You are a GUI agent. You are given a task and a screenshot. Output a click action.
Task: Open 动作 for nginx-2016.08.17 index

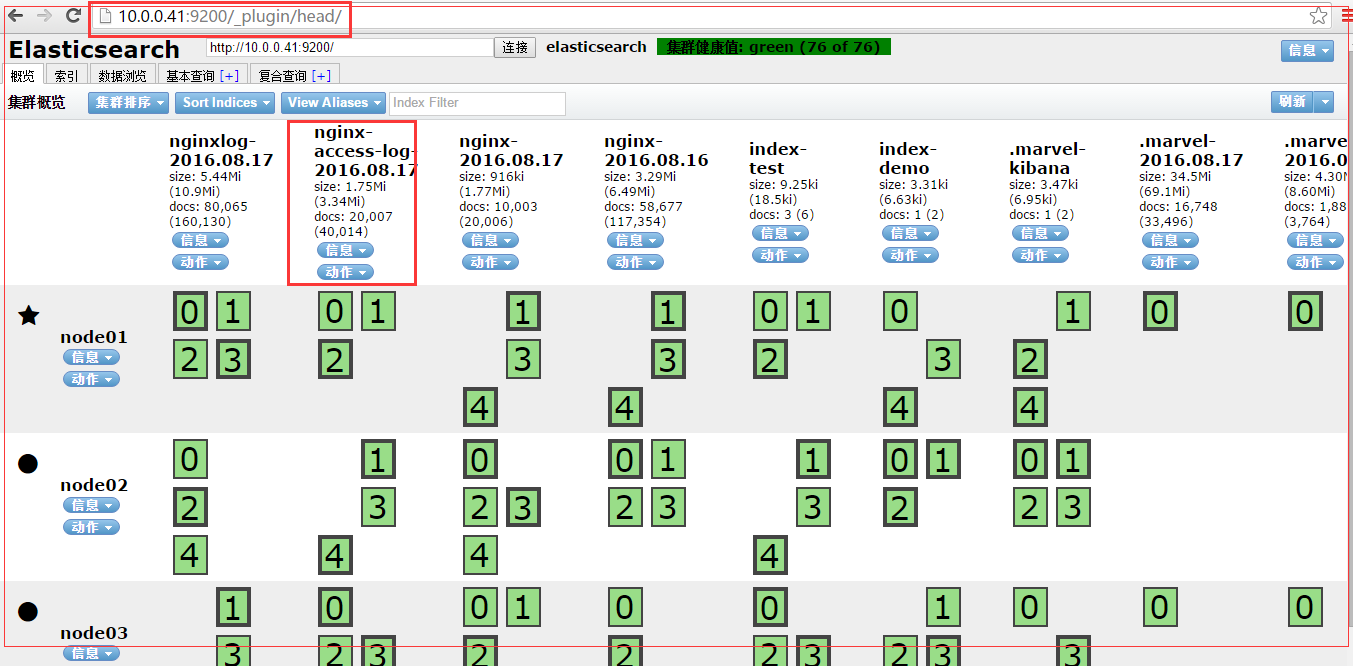pos(490,262)
